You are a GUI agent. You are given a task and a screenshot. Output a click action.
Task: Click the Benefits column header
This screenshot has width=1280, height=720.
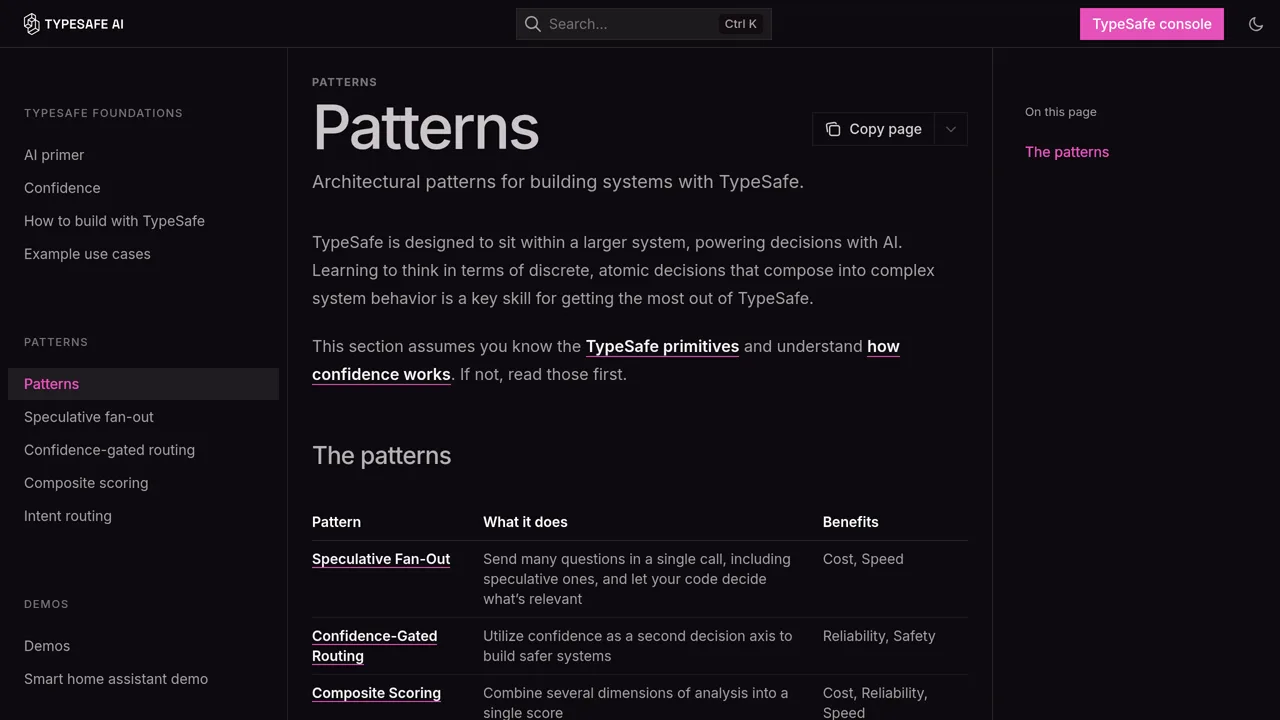pyautogui.click(x=851, y=522)
